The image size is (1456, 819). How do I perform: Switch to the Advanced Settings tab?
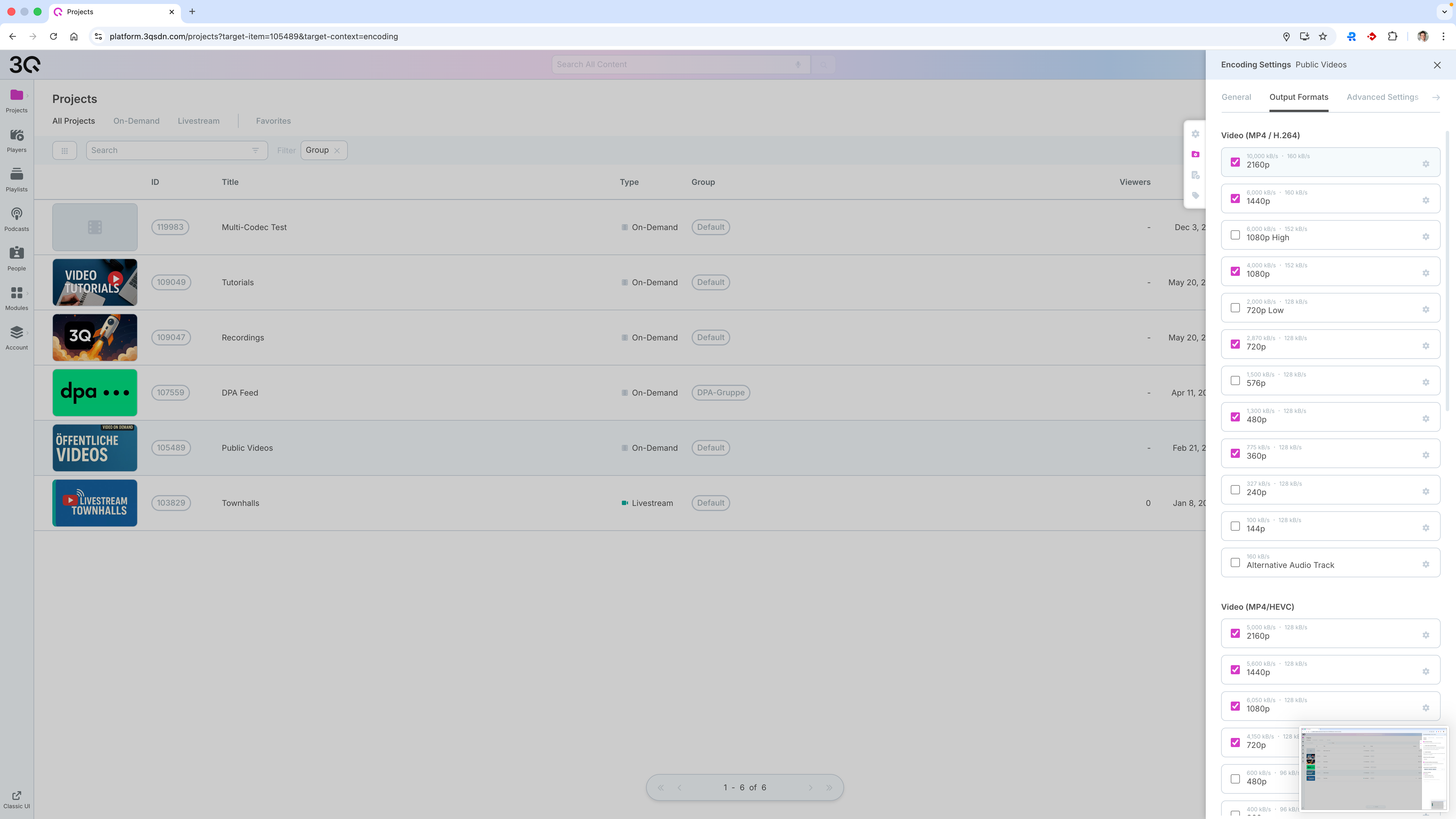1382,97
